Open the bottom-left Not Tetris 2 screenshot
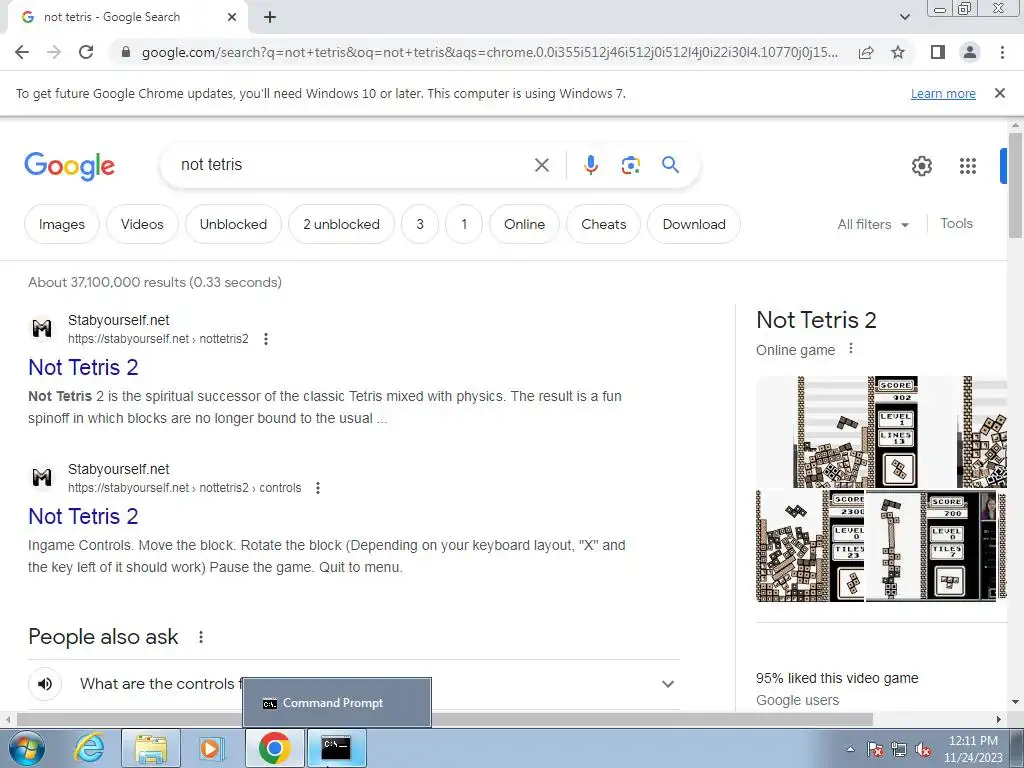The image size is (1024, 768). pyautogui.click(x=810, y=546)
